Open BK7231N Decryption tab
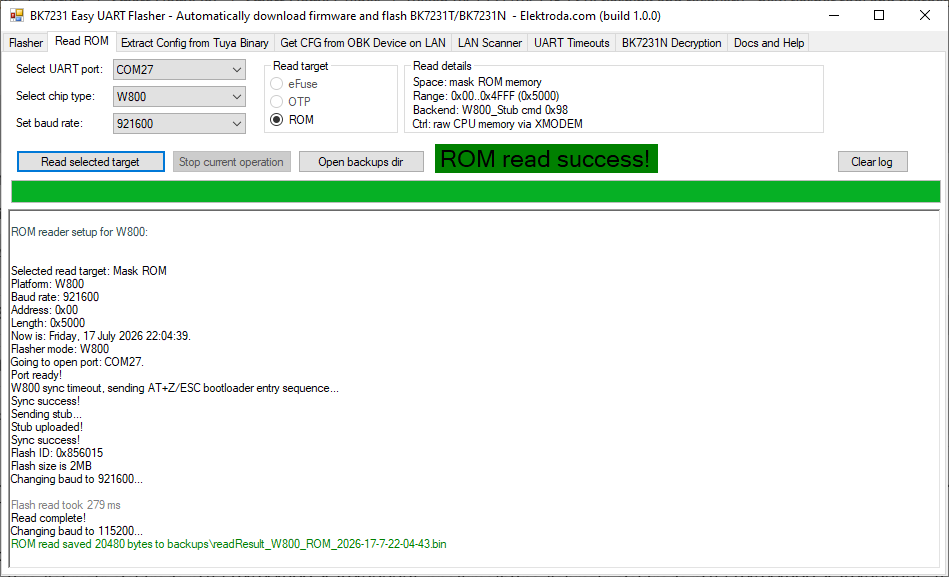The image size is (949, 577). [x=671, y=43]
